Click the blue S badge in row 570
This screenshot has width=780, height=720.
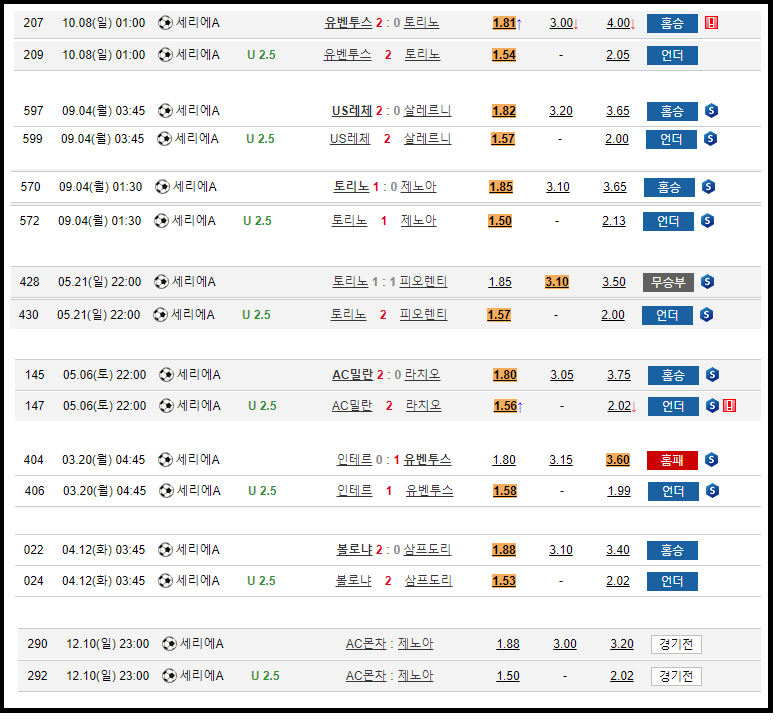[708, 187]
